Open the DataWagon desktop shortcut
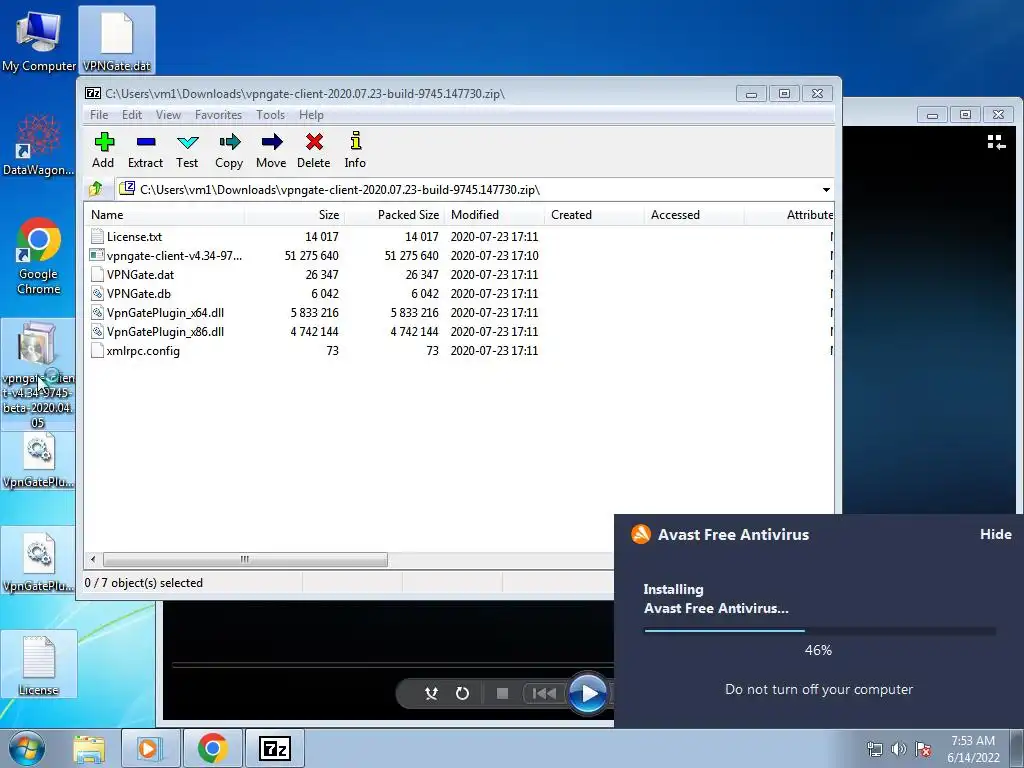 [39, 145]
